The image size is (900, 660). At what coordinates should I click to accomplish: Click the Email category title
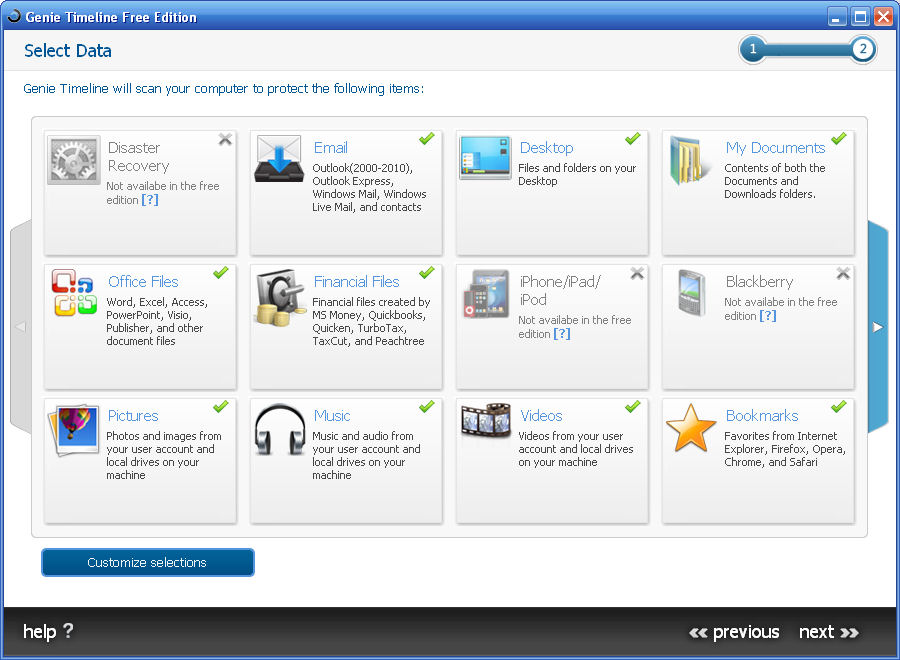[331, 147]
